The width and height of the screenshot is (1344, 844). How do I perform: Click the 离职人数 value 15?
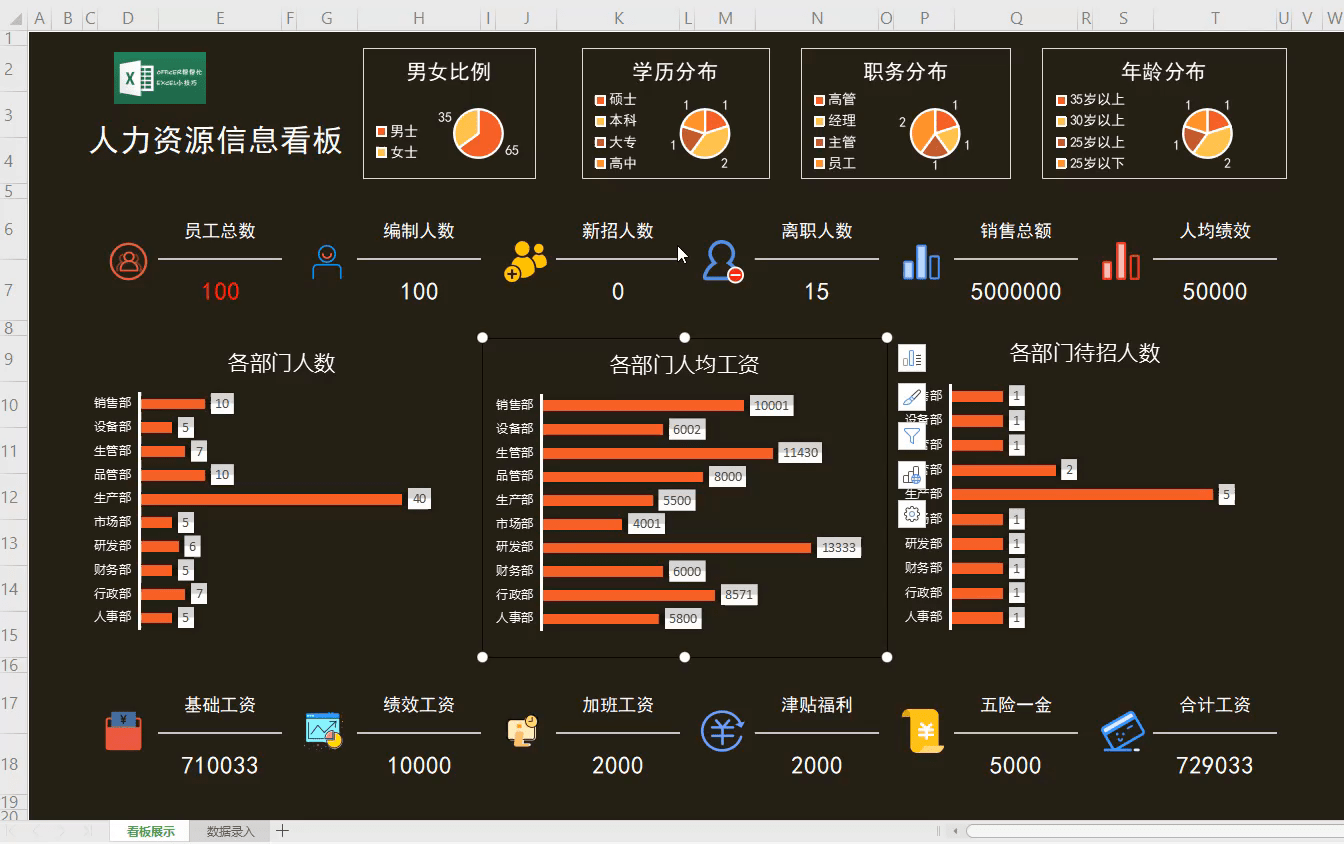(x=817, y=292)
